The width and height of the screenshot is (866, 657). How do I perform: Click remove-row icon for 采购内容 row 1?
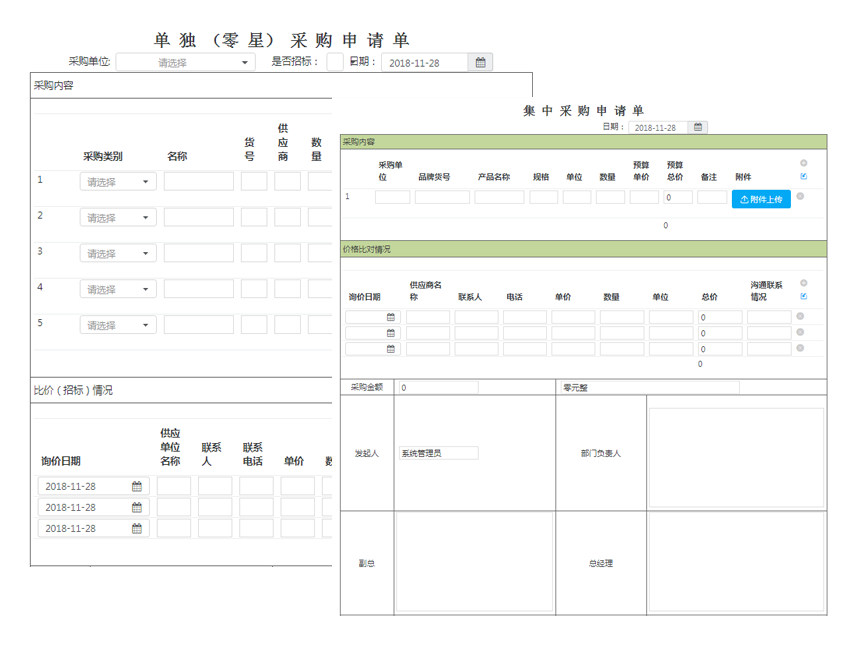(800, 196)
